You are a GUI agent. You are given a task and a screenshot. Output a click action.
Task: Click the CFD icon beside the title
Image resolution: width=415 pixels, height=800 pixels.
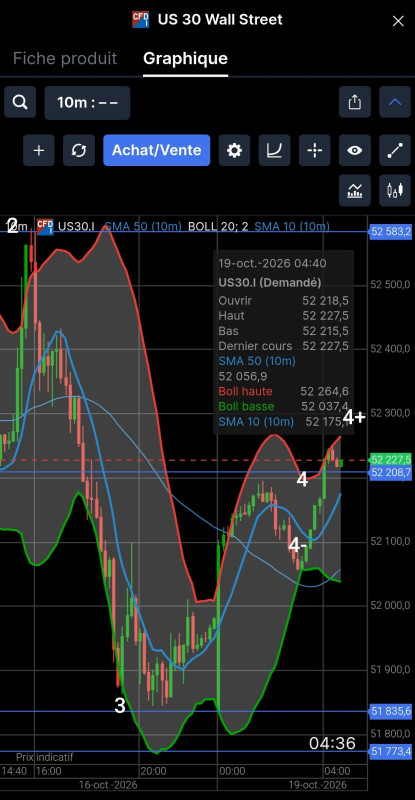pyautogui.click(x=140, y=20)
